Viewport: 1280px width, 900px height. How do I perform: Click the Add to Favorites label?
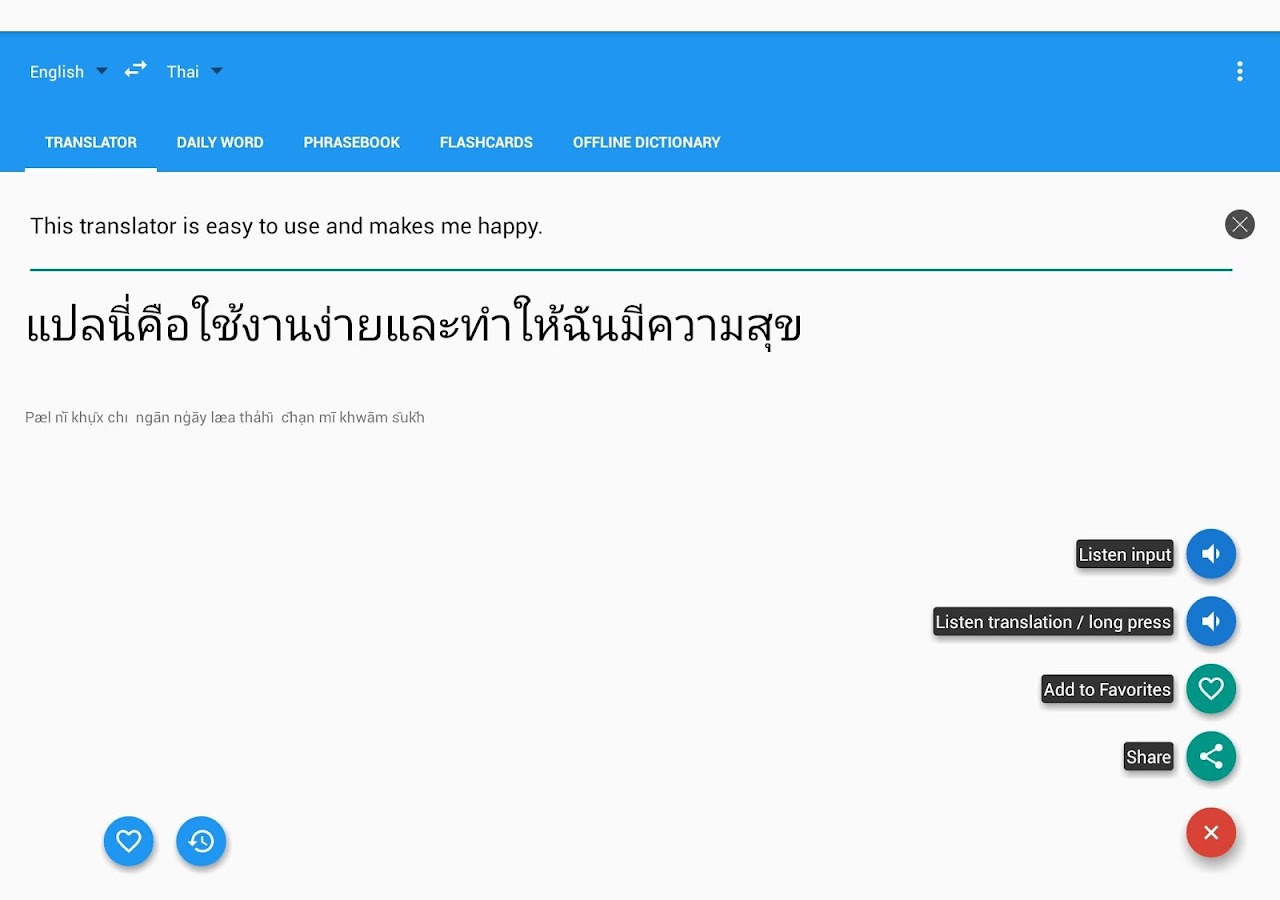pos(1107,690)
